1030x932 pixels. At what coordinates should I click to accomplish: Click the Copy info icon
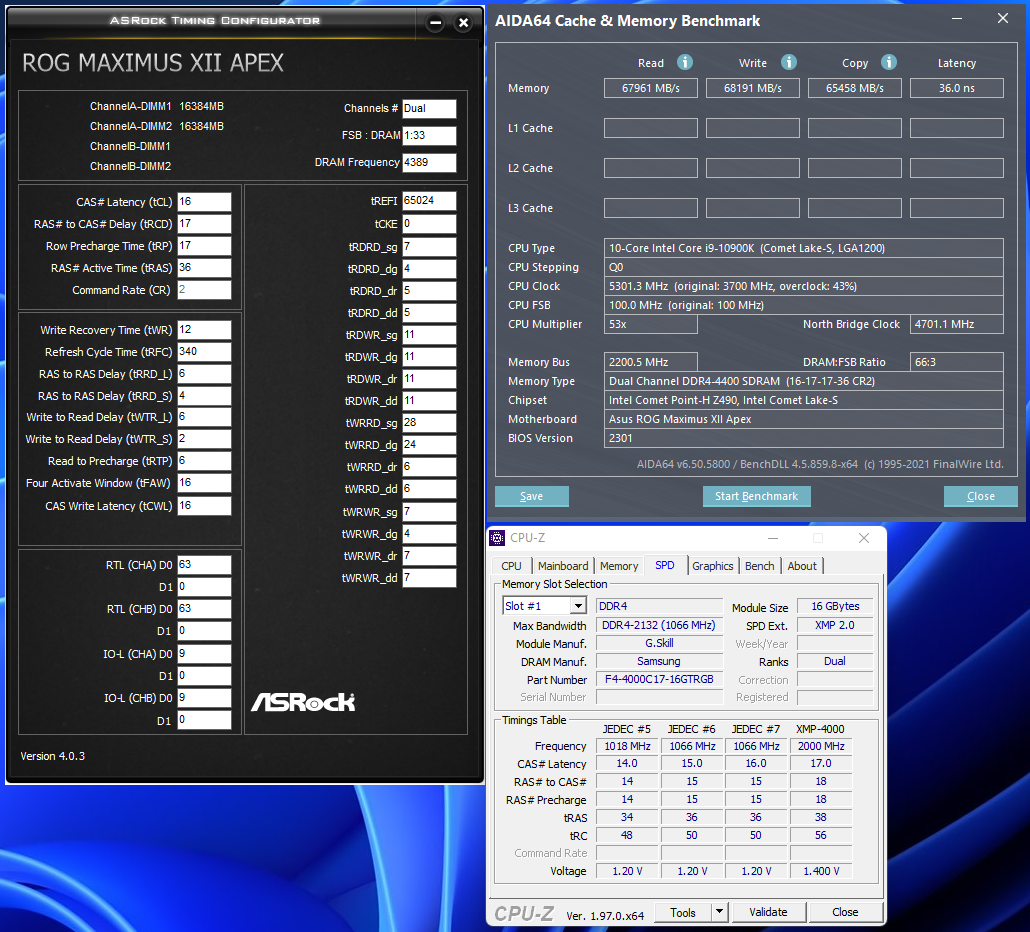tap(889, 62)
